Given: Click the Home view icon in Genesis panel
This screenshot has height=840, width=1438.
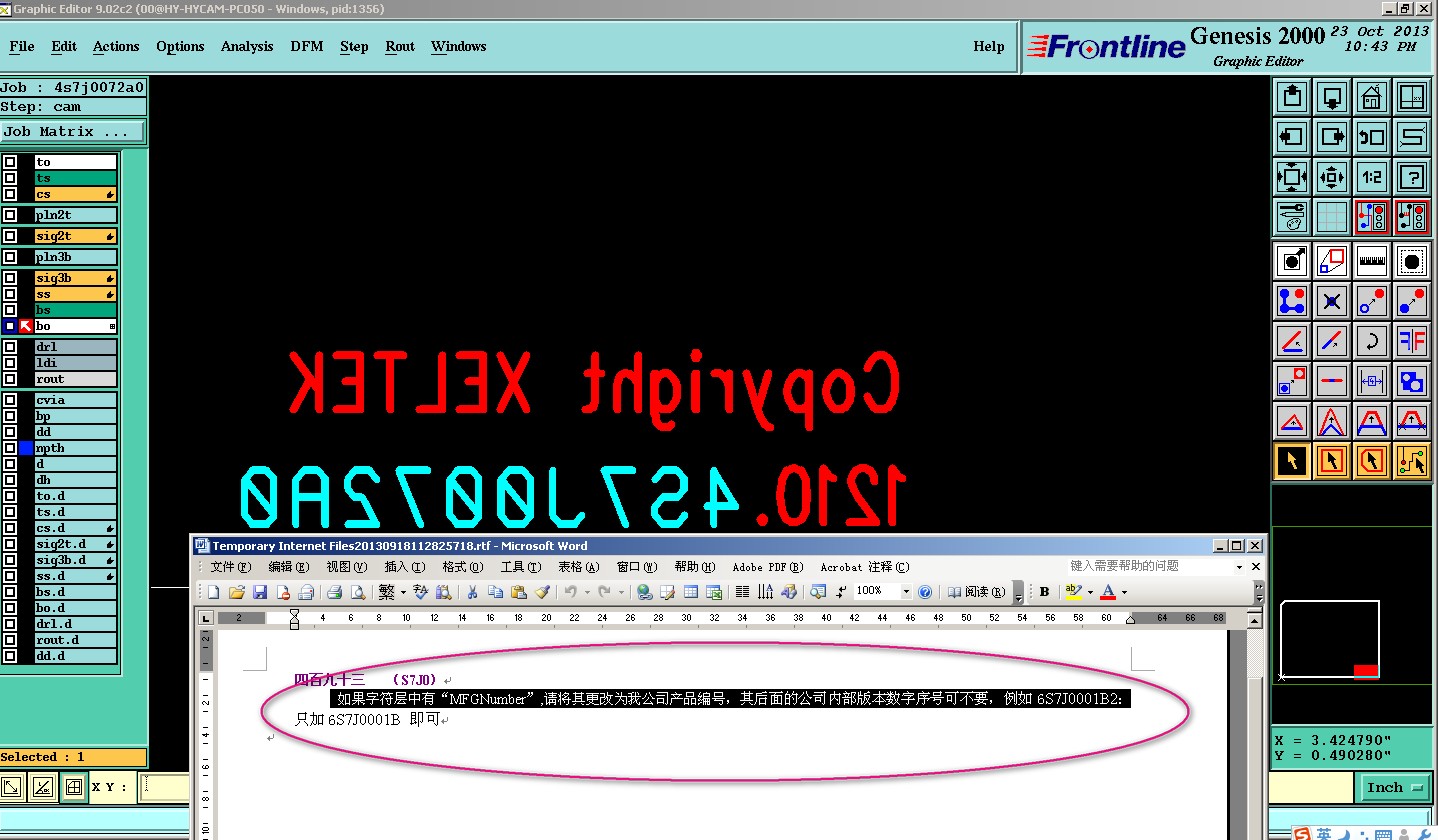Looking at the screenshot, I should tap(1371, 98).
